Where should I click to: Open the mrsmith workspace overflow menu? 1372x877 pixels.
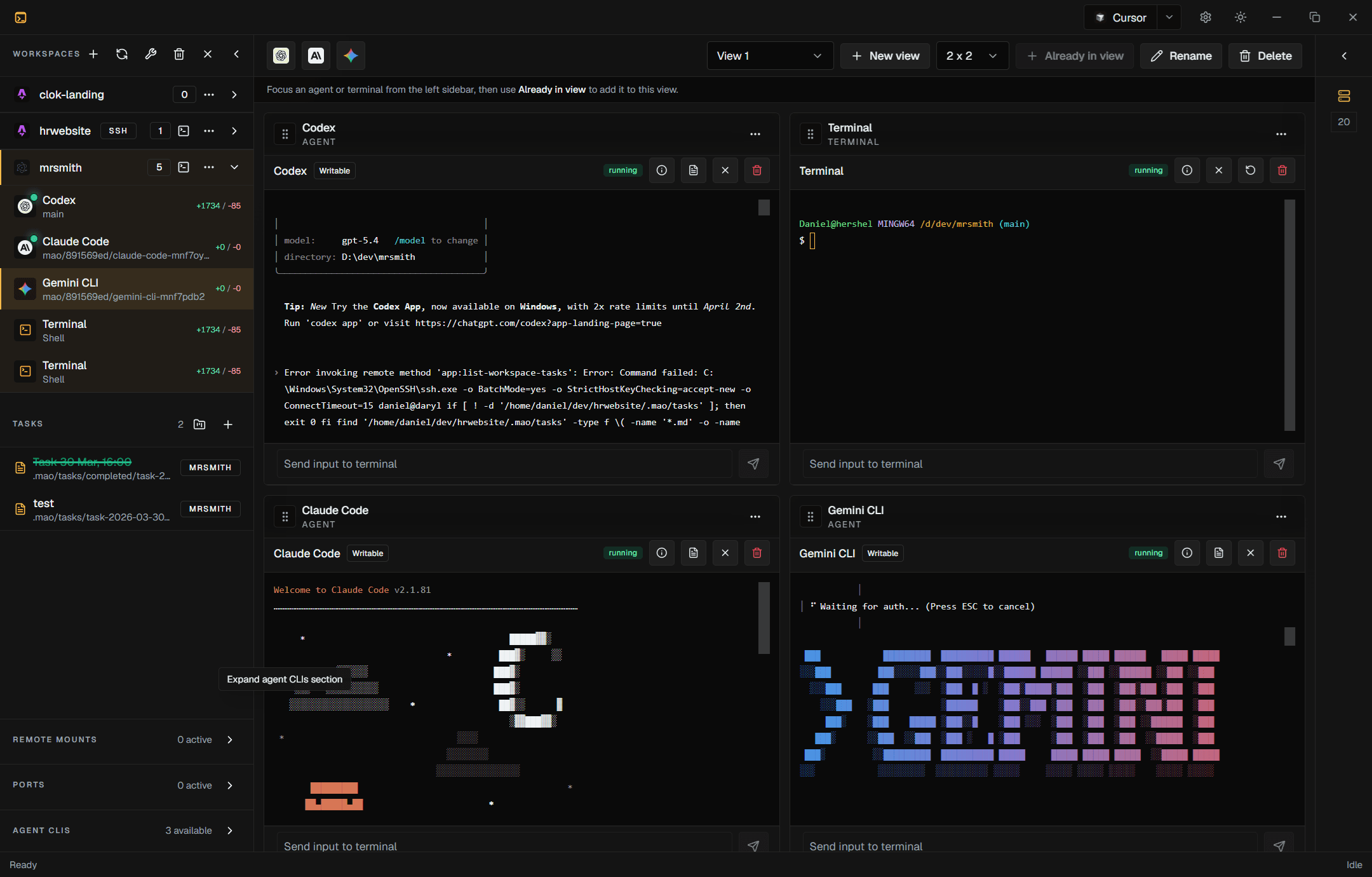pos(210,167)
